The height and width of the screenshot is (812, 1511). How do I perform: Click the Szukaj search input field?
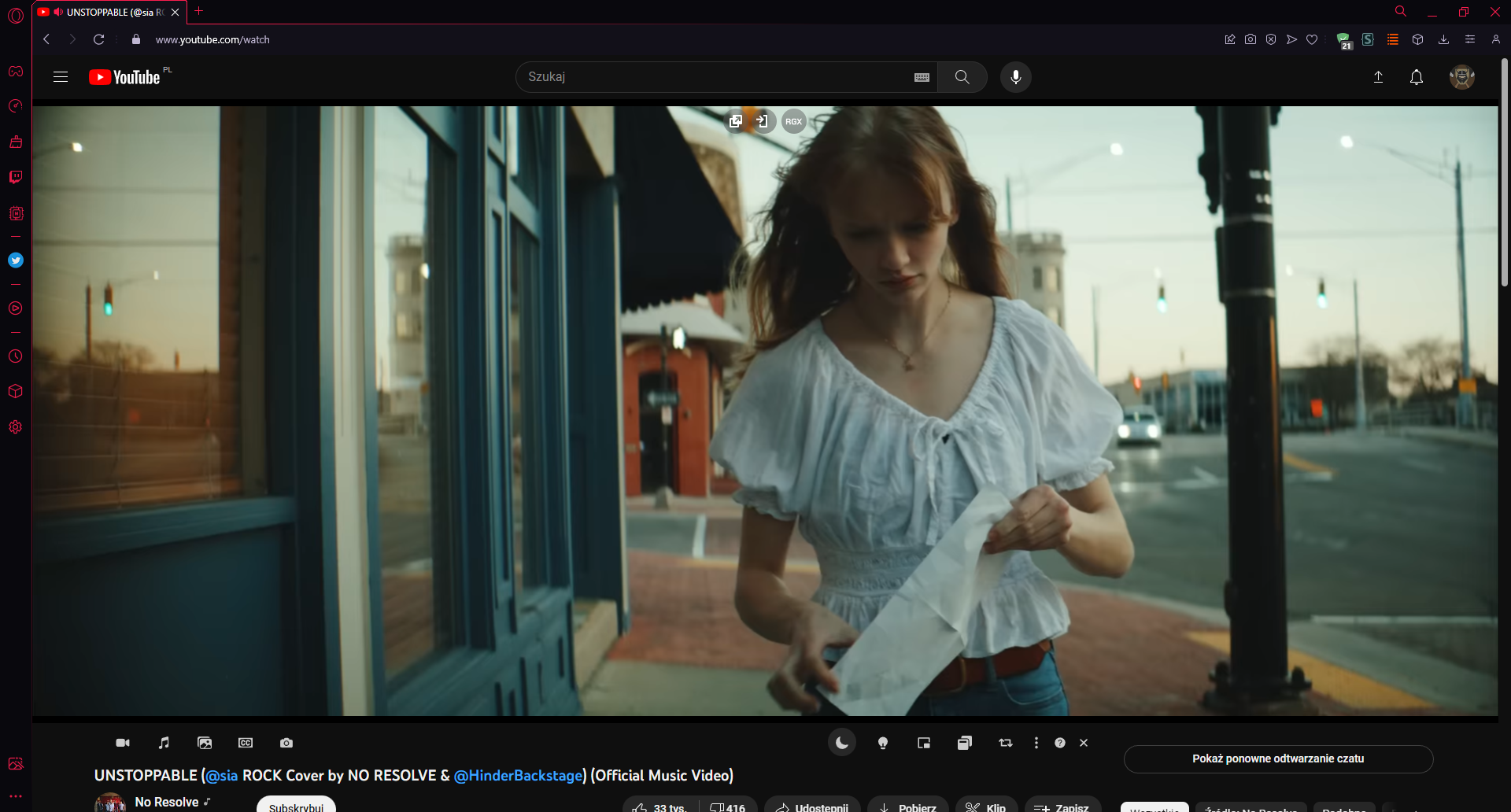[x=708, y=77]
